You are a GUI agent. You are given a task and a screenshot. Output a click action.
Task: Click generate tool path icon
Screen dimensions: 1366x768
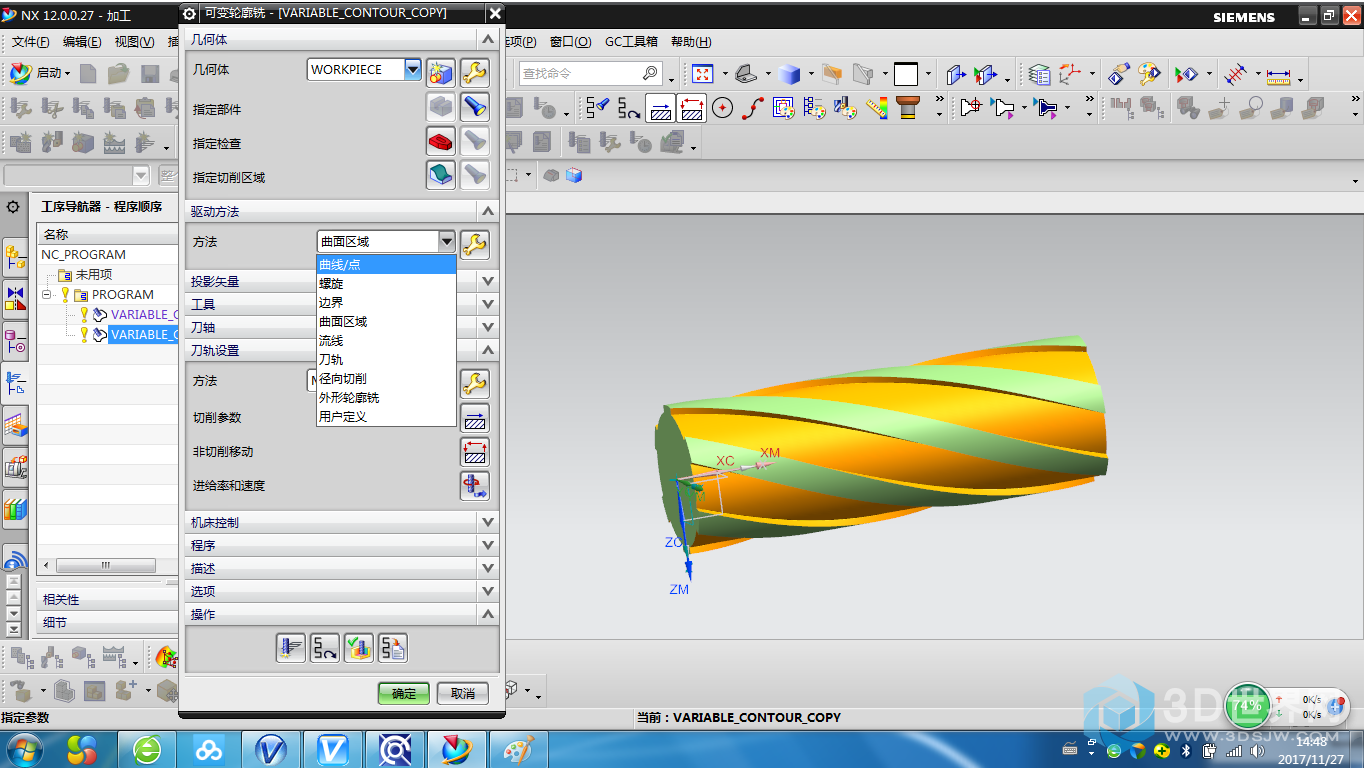click(291, 649)
